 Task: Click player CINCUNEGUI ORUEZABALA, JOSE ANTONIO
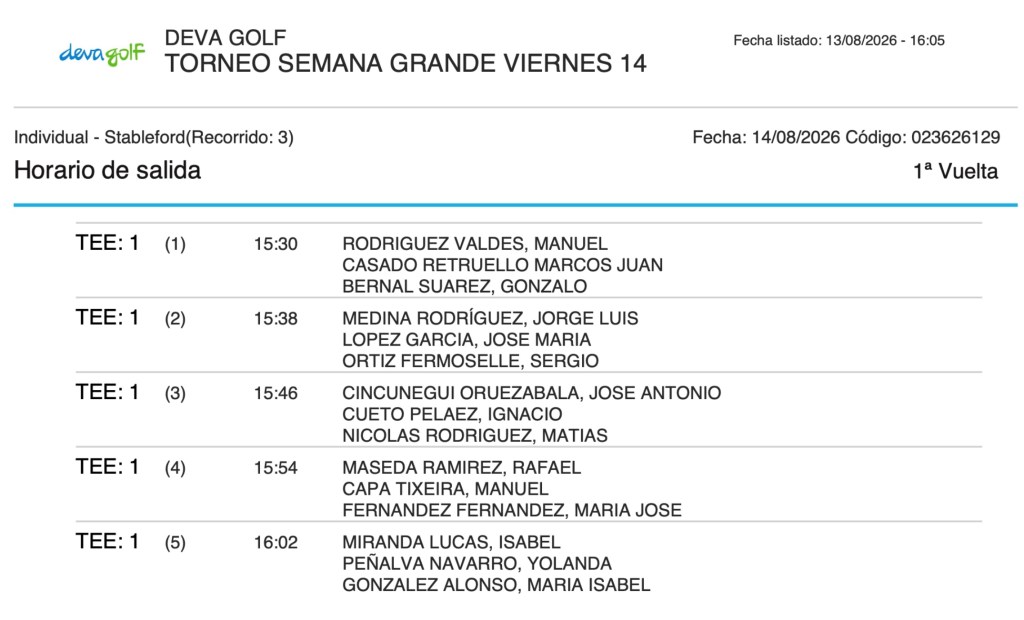pyautogui.click(x=532, y=393)
